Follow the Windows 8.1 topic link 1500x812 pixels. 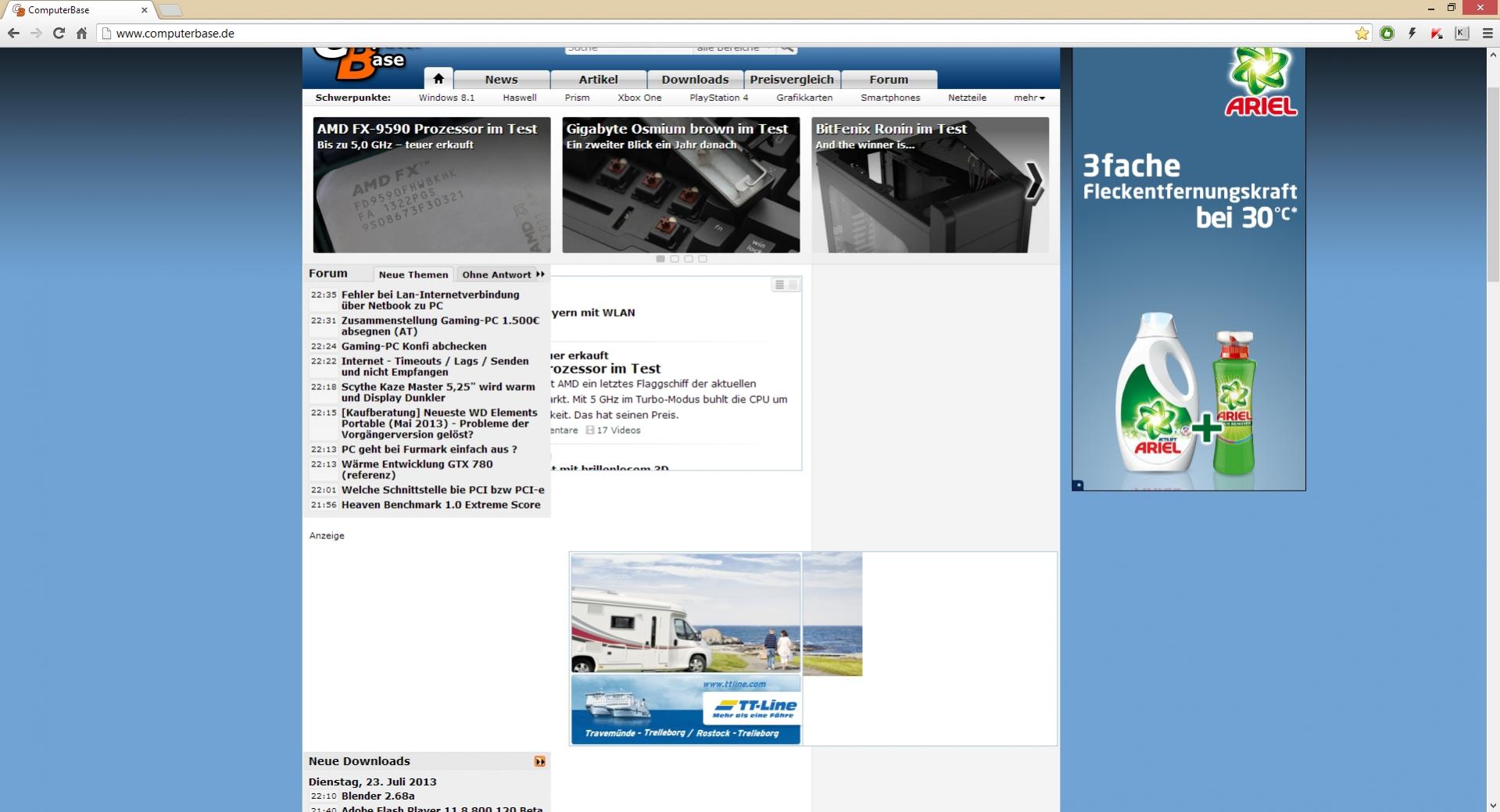(x=446, y=98)
